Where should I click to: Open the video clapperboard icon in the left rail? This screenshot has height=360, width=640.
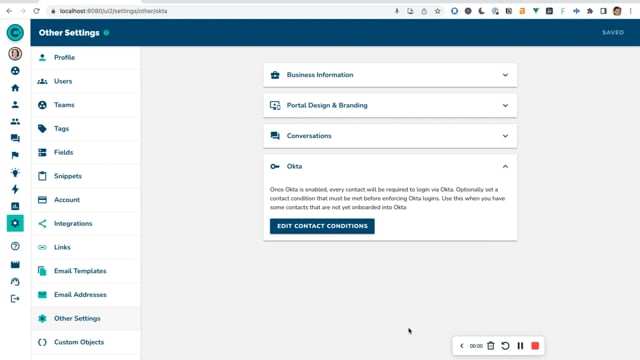[15, 264]
